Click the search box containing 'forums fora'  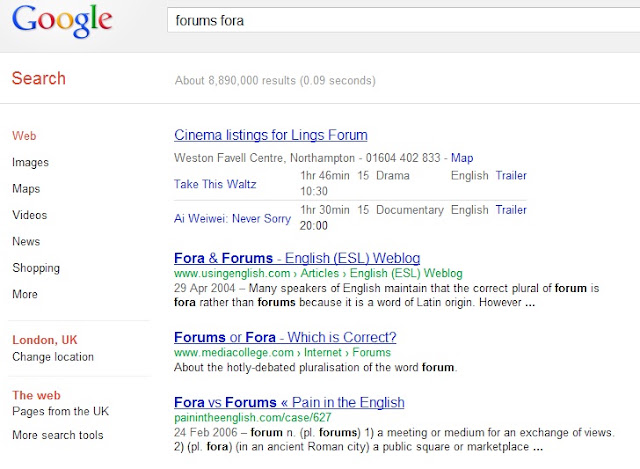pos(403,20)
